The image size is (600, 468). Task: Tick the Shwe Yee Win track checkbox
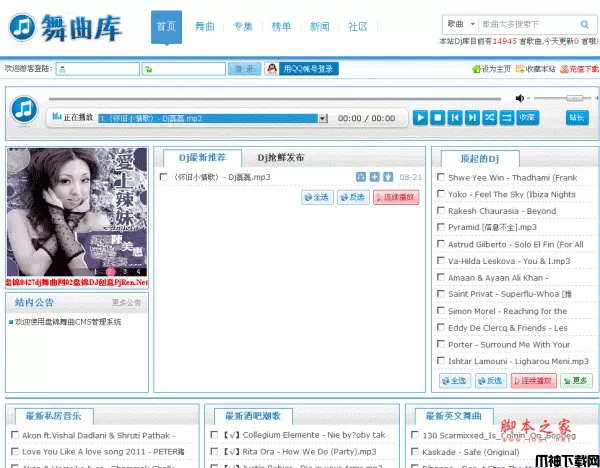[440, 178]
